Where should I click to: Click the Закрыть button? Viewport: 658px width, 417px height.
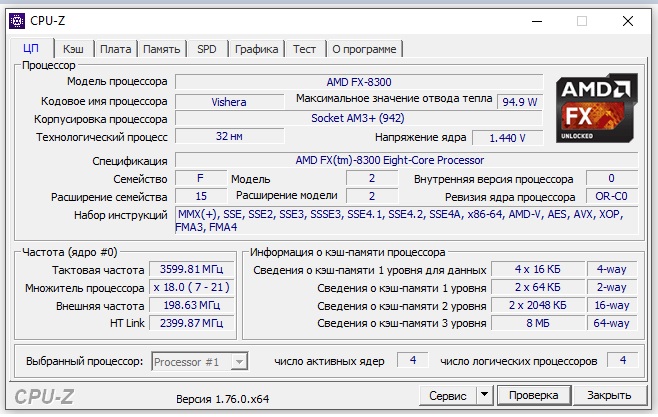click(x=609, y=395)
